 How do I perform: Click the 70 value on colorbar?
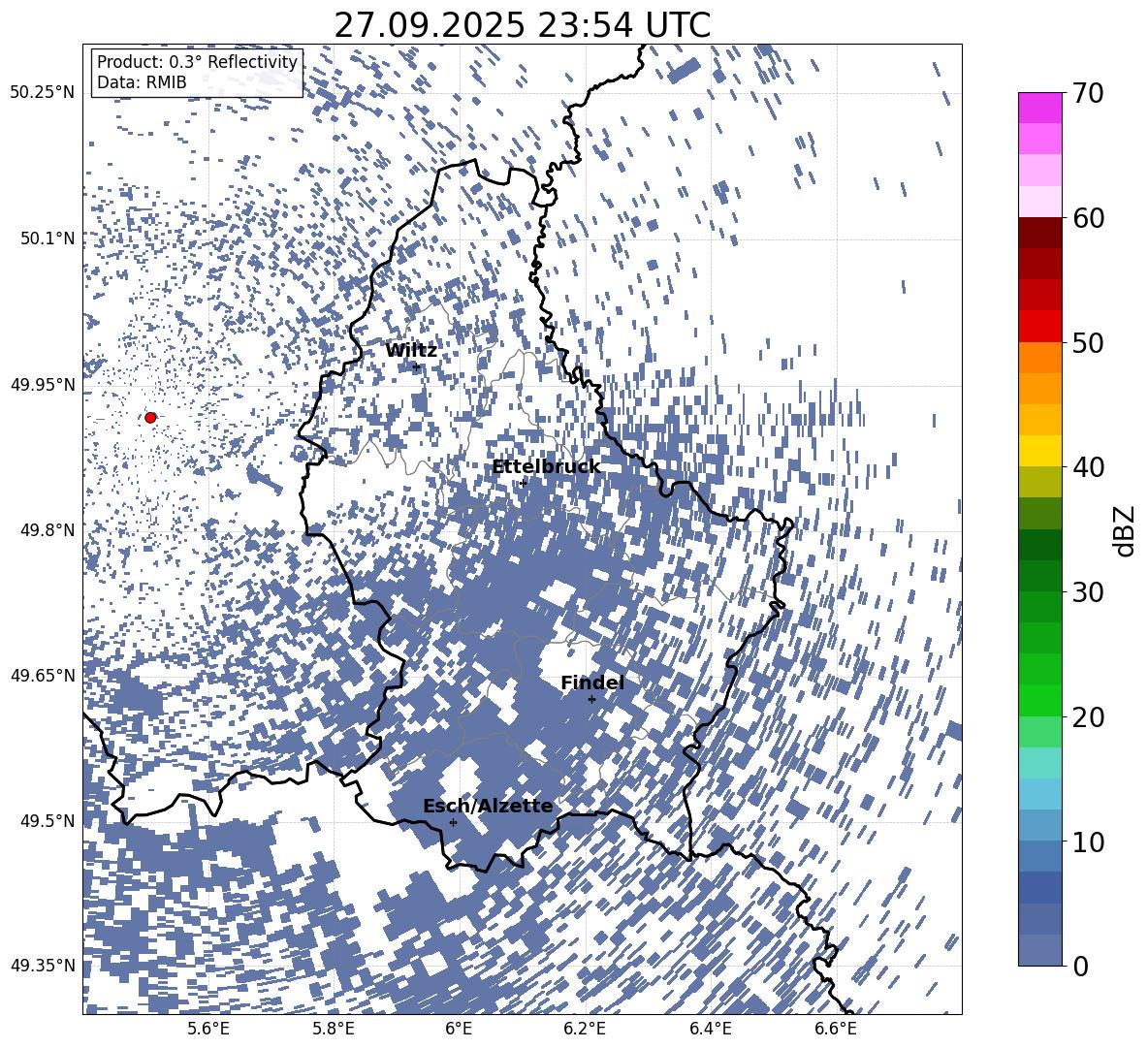click(x=1088, y=93)
